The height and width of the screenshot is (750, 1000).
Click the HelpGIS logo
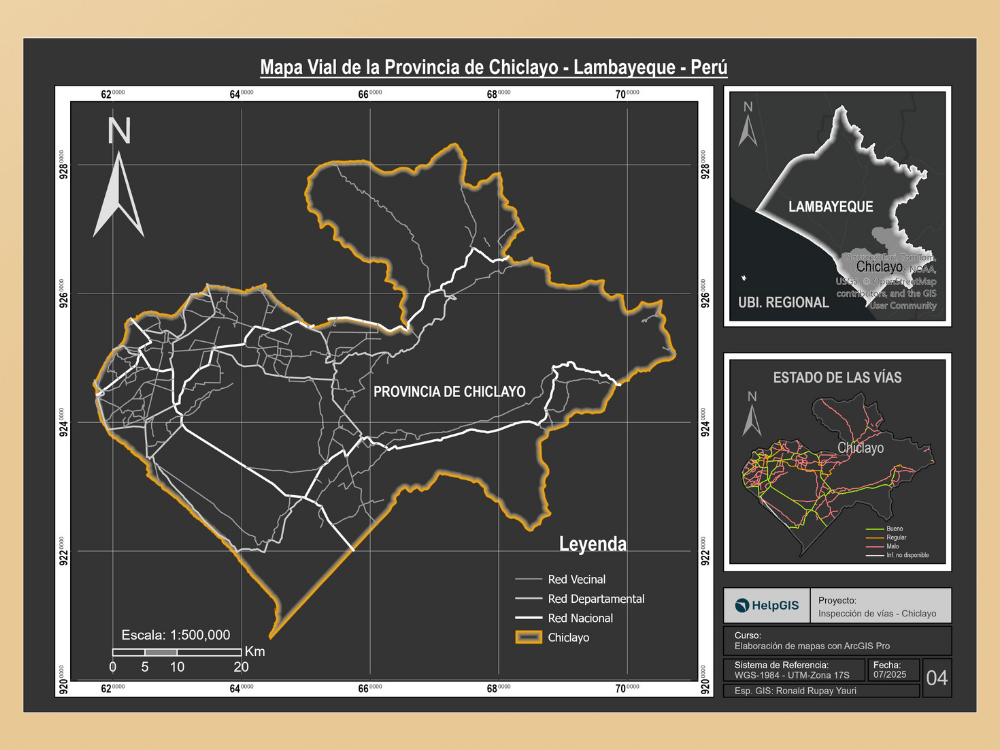(767, 605)
